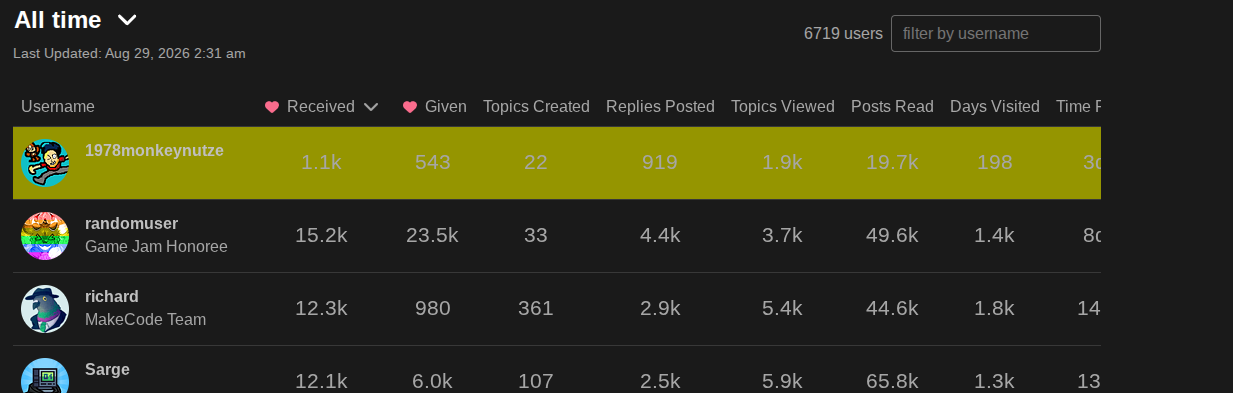Image resolution: width=1233 pixels, height=393 pixels.
Task: Open Sarge's computer avatar
Action: 45,376
